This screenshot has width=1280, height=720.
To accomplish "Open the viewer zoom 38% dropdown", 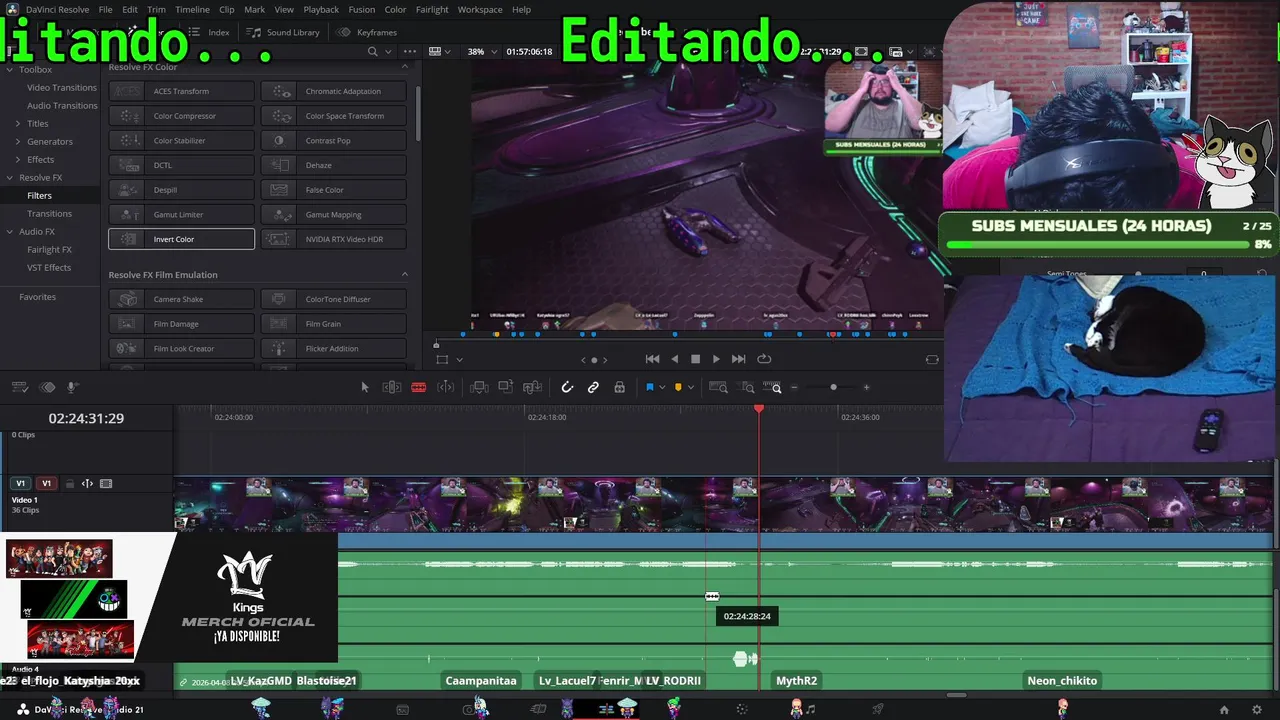I will (482, 51).
